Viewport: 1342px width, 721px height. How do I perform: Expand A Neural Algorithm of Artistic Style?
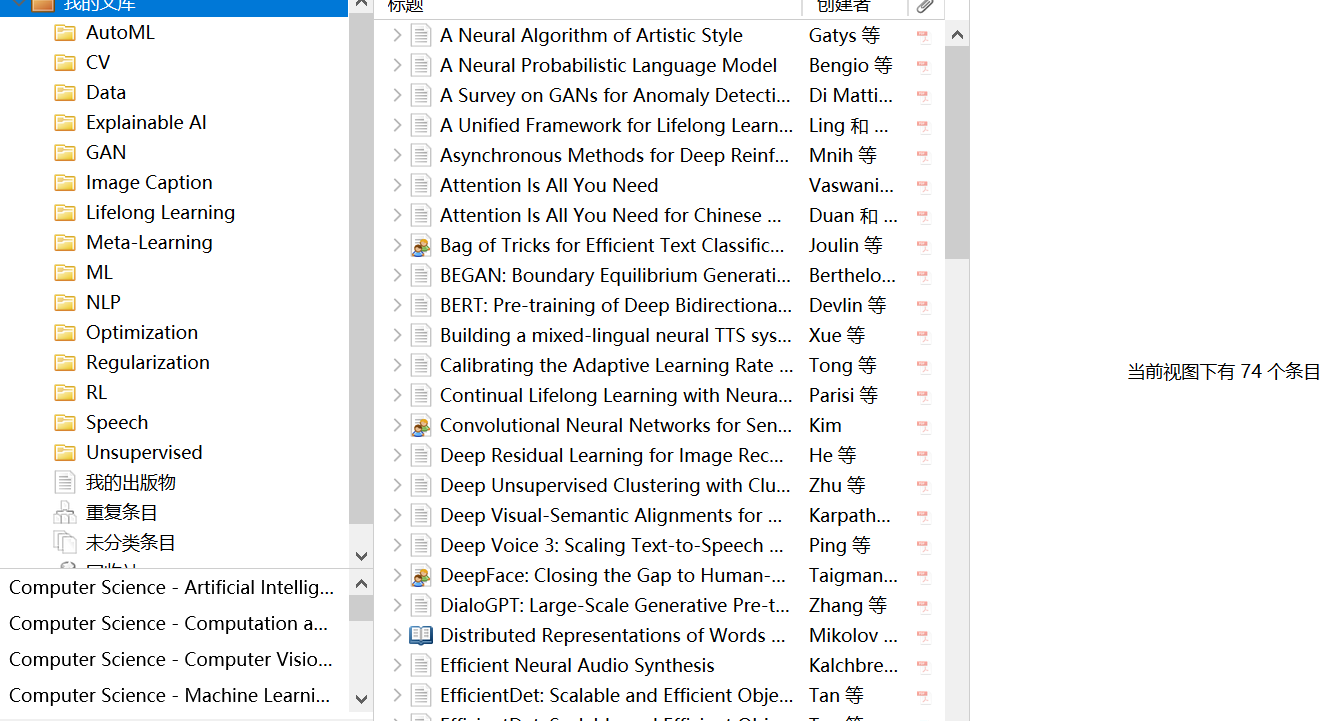[x=397, y=35]
